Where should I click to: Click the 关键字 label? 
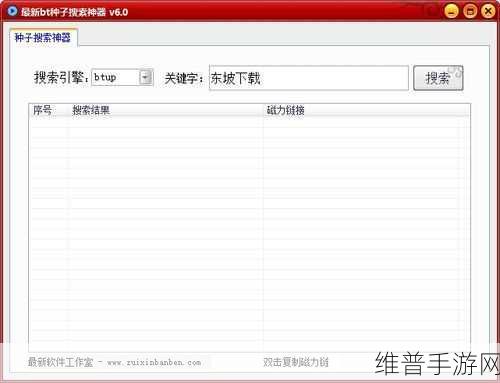click(184, 78)
